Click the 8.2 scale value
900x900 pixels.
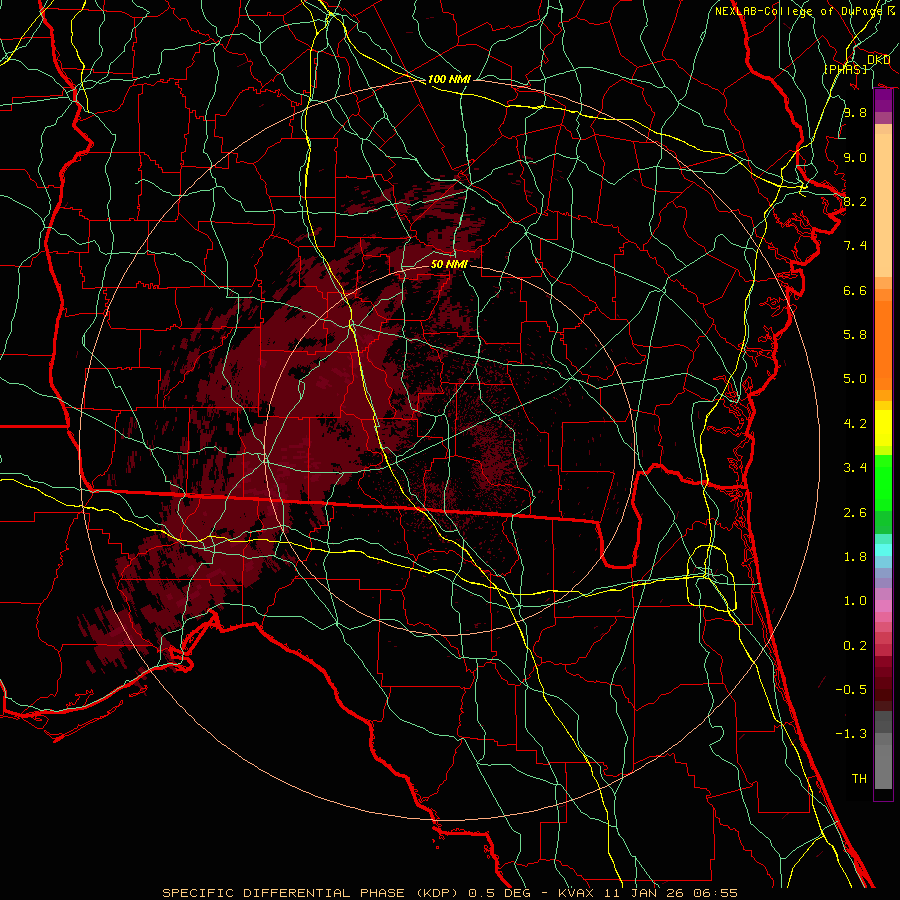click(x=855, y=201)
